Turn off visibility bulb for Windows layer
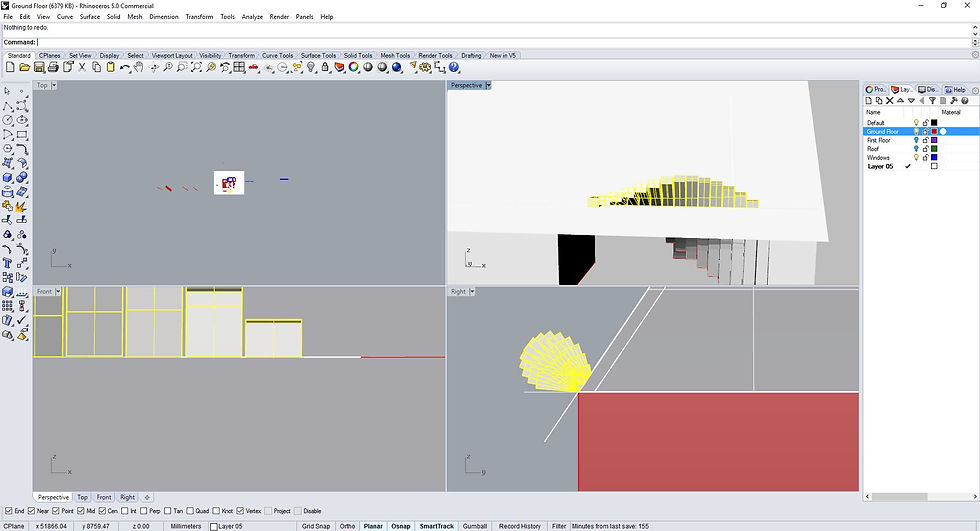Image resolution: width=980 pixels, height=531 pixels. [916, 157]
